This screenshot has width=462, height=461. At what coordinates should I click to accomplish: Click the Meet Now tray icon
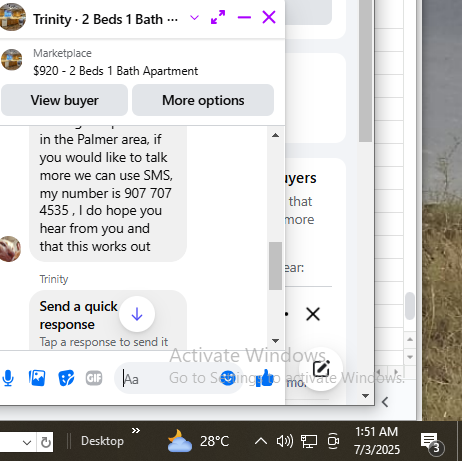(x=333, y=441)
